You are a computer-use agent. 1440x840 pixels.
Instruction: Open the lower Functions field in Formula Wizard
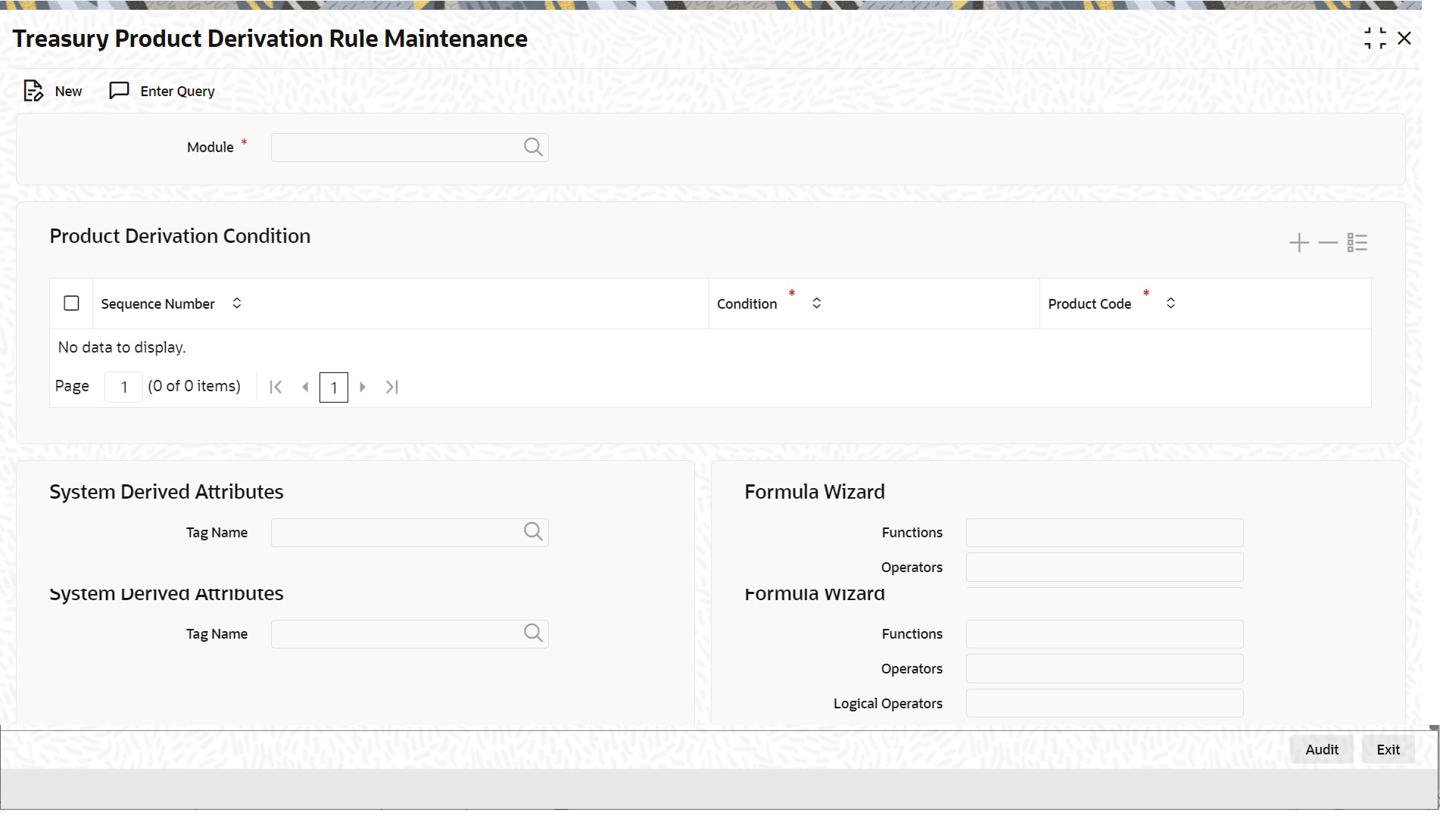pos(1105,634)
